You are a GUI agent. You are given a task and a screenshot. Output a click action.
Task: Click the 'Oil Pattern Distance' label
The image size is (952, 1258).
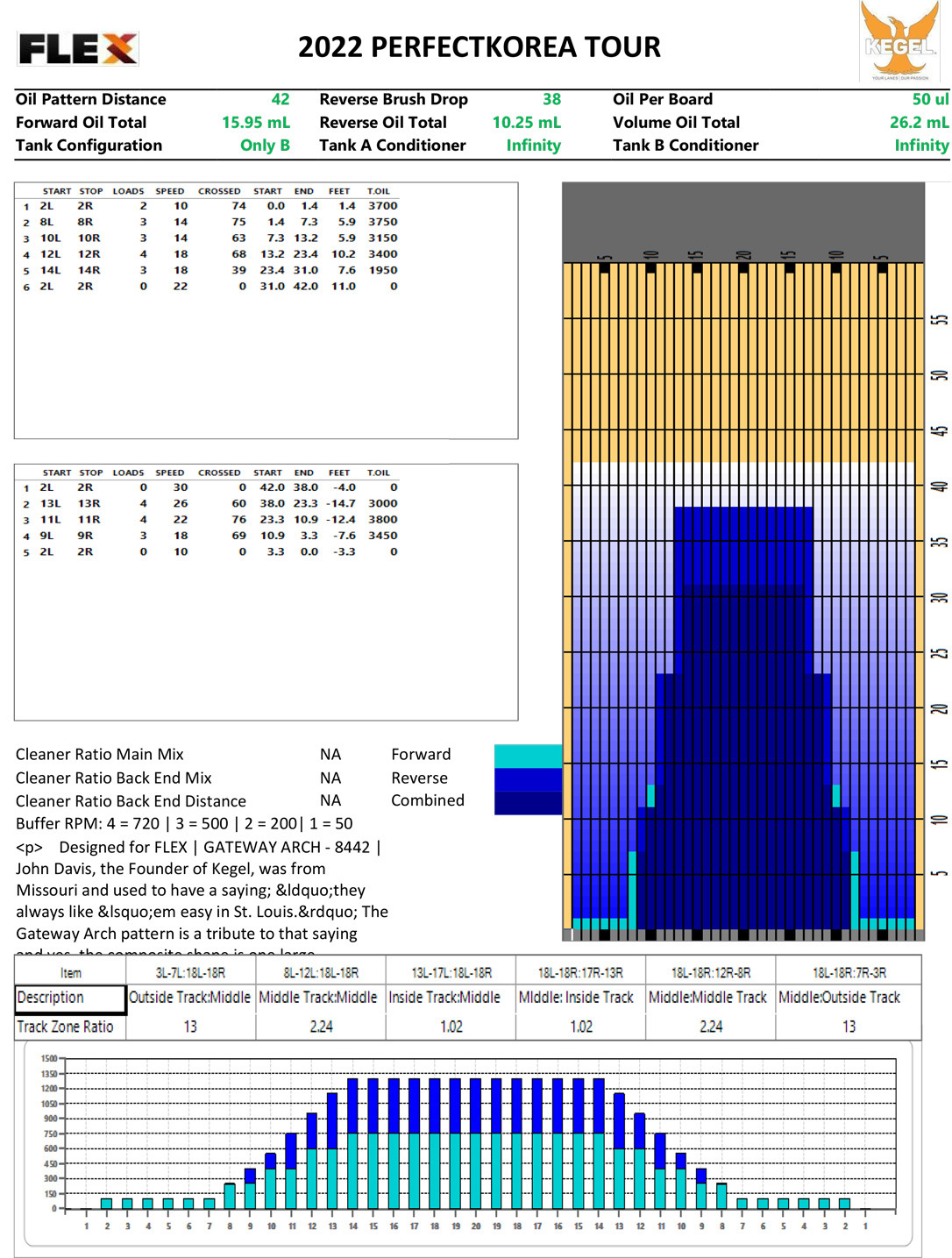[x=90, y=99]
